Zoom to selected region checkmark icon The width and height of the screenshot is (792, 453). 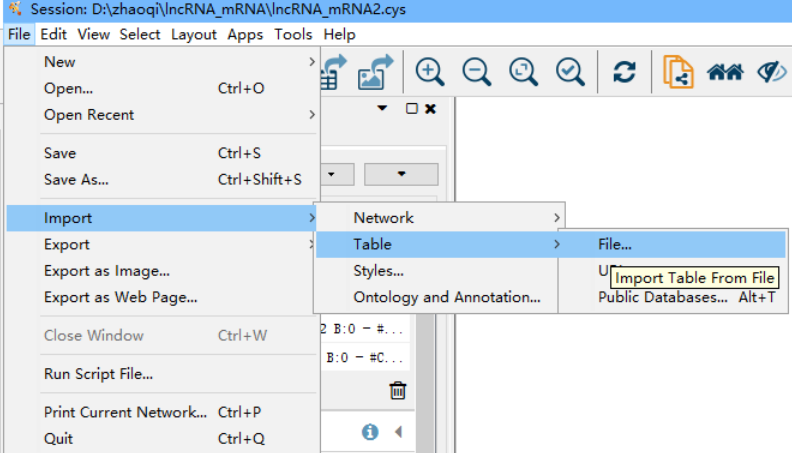pyautogui.click(x=570, y=72)
